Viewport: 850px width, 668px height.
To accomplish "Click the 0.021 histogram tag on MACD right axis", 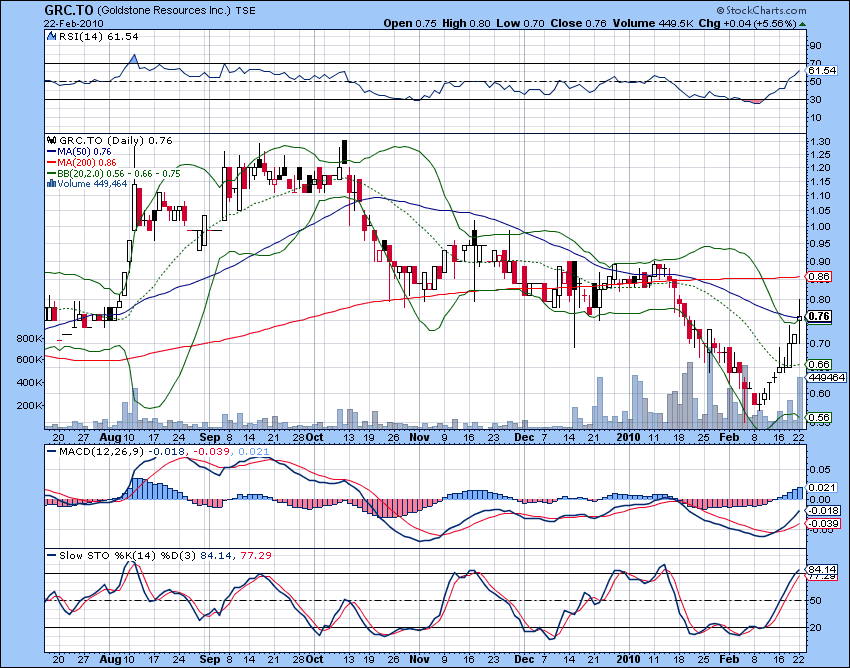I will 819,487.
